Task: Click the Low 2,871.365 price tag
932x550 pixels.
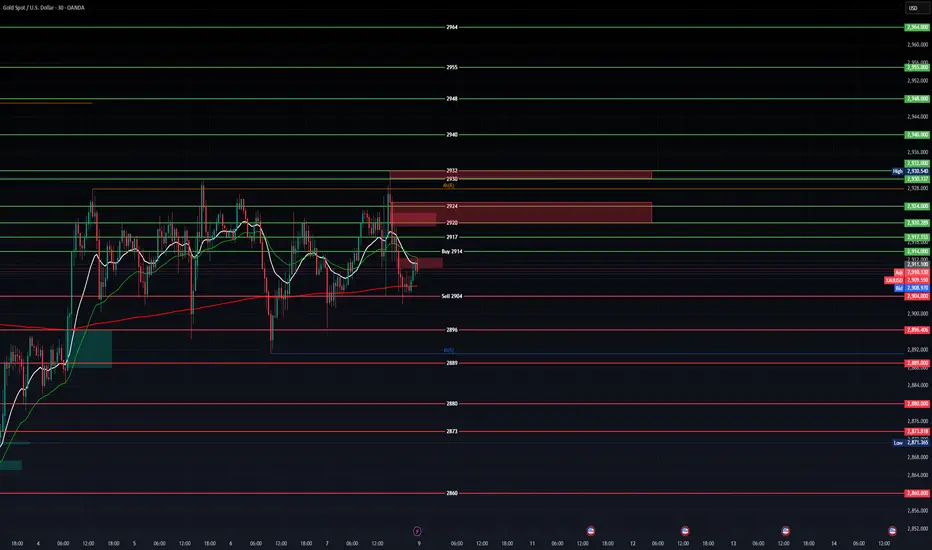Action: [911, 442]
